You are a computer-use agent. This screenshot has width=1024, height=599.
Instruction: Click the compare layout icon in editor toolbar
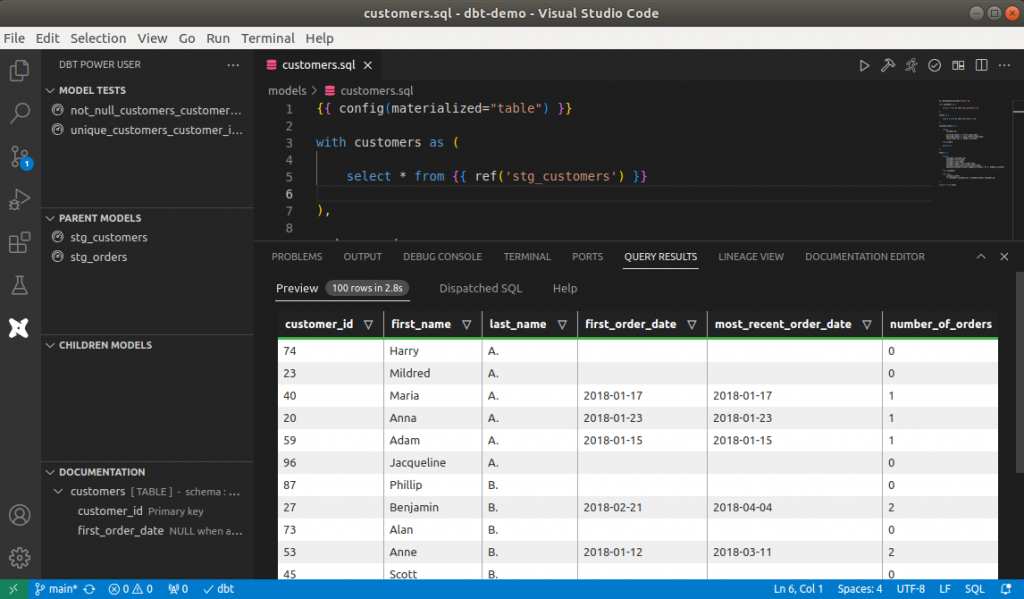(x=958, y=65)
